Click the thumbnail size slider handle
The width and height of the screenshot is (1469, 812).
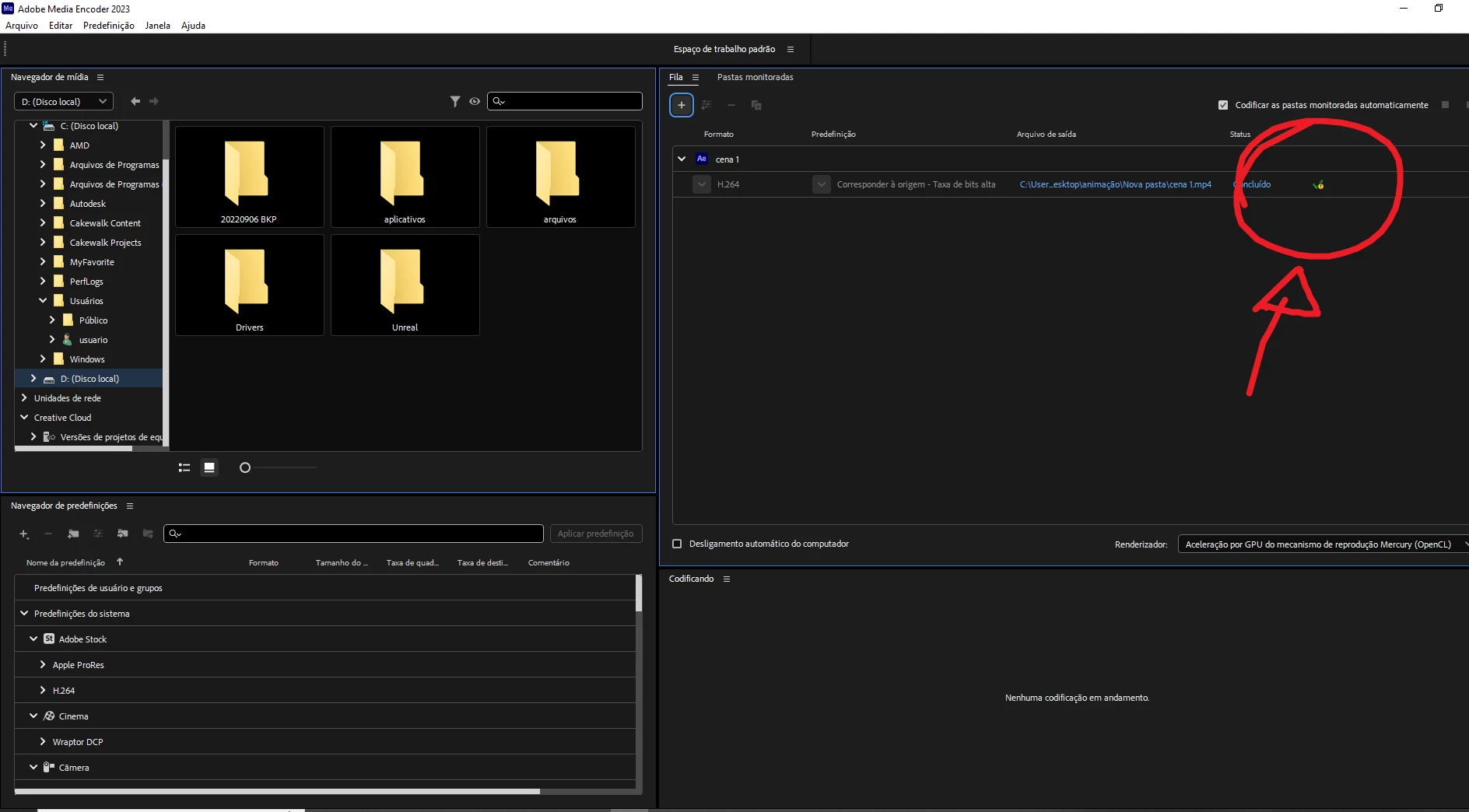point(245,467)
